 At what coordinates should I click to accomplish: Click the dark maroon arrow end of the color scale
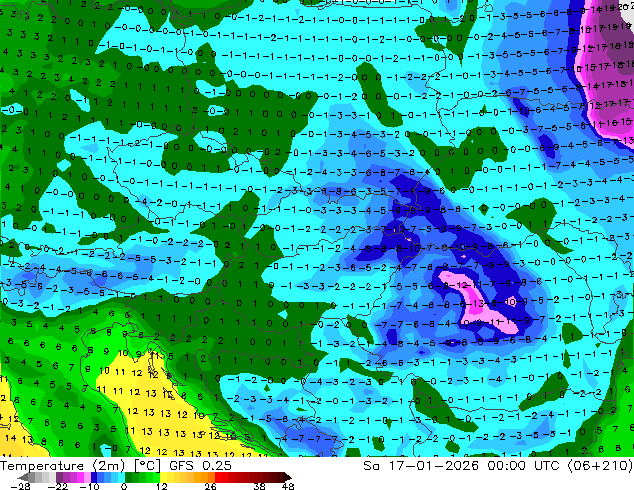point(287,477)
